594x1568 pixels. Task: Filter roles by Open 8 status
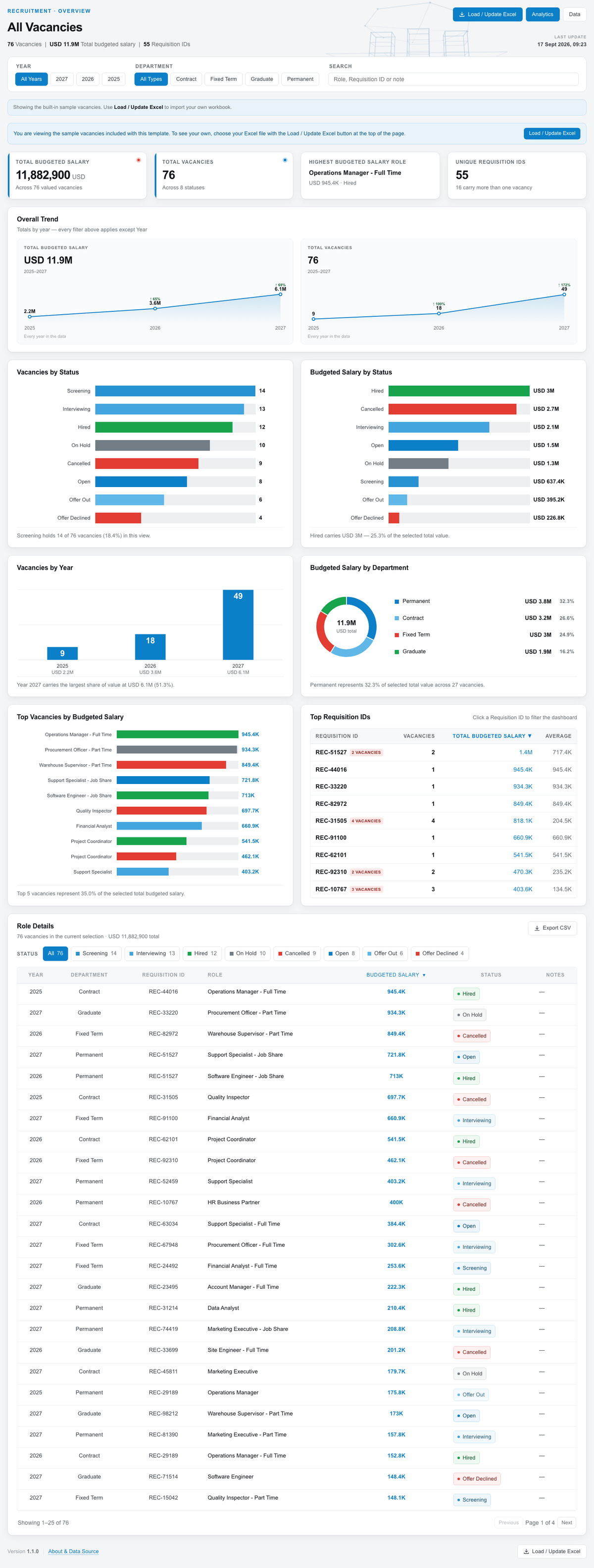[342, 953]
